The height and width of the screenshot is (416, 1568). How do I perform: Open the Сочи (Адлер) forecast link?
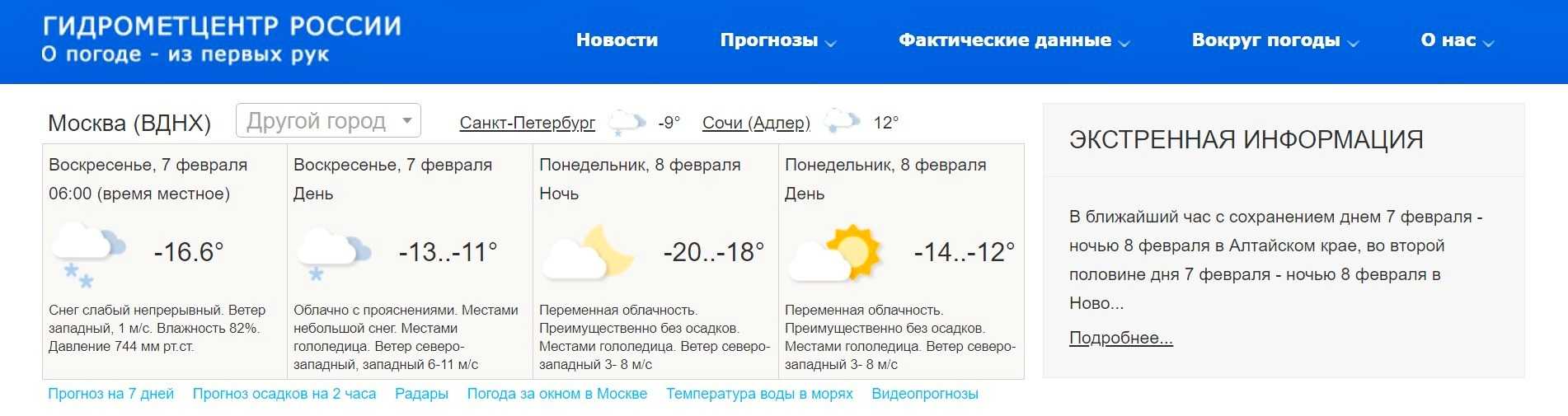coord(756,123)
